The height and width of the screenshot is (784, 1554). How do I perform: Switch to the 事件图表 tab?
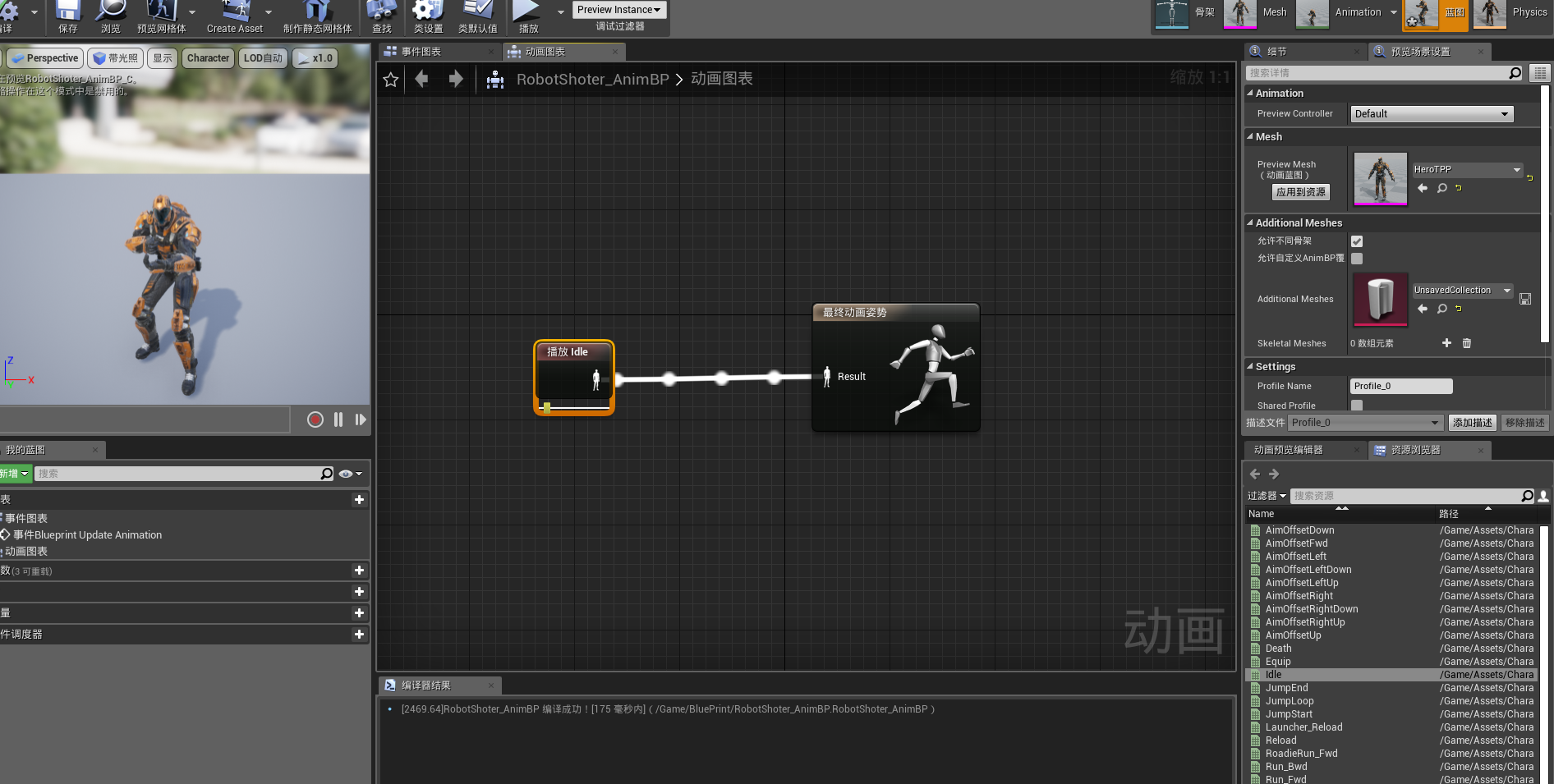[x=419, y=51]
